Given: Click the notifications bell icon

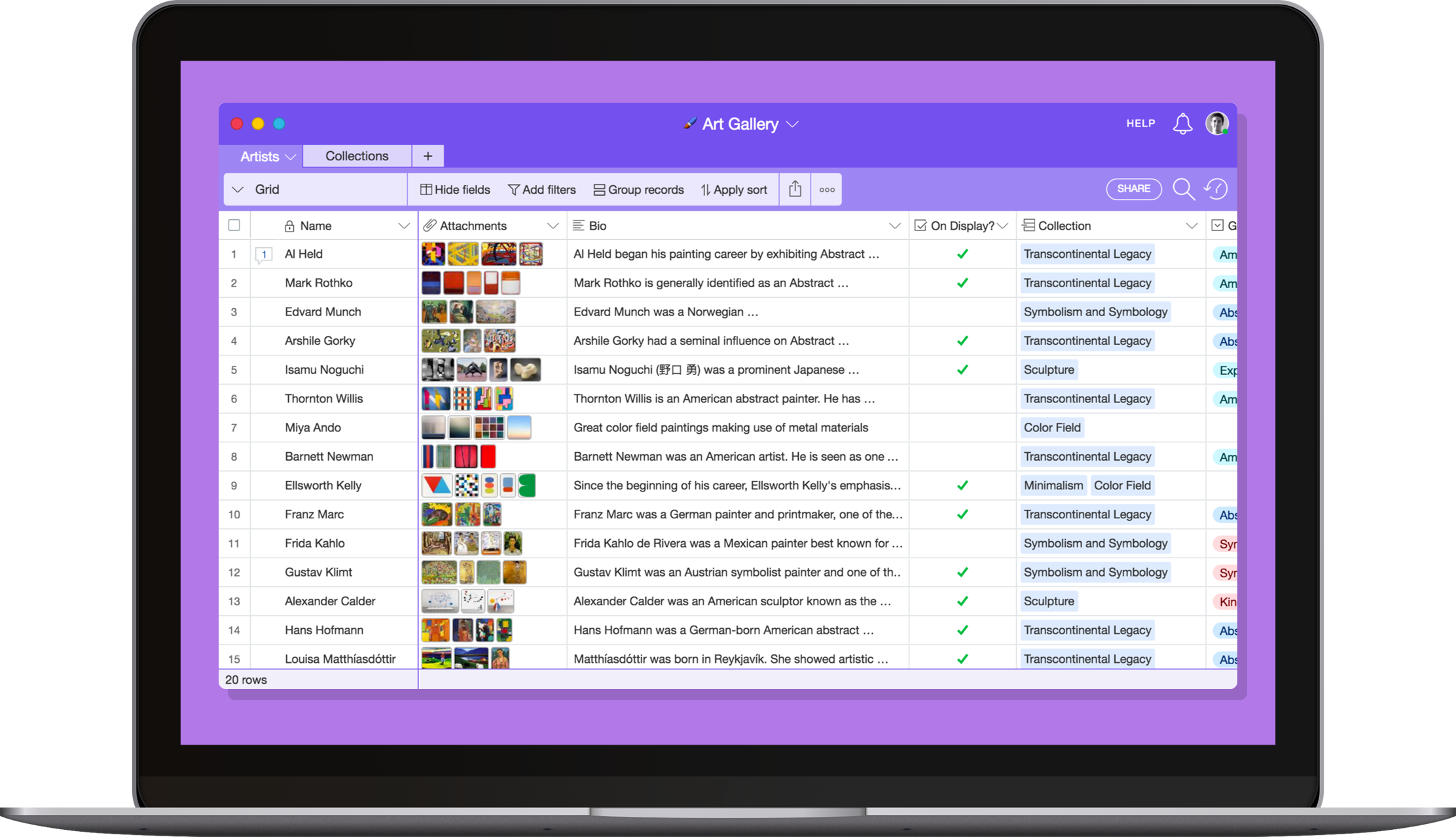Looking at the screenshot, I should point(1182,124).
